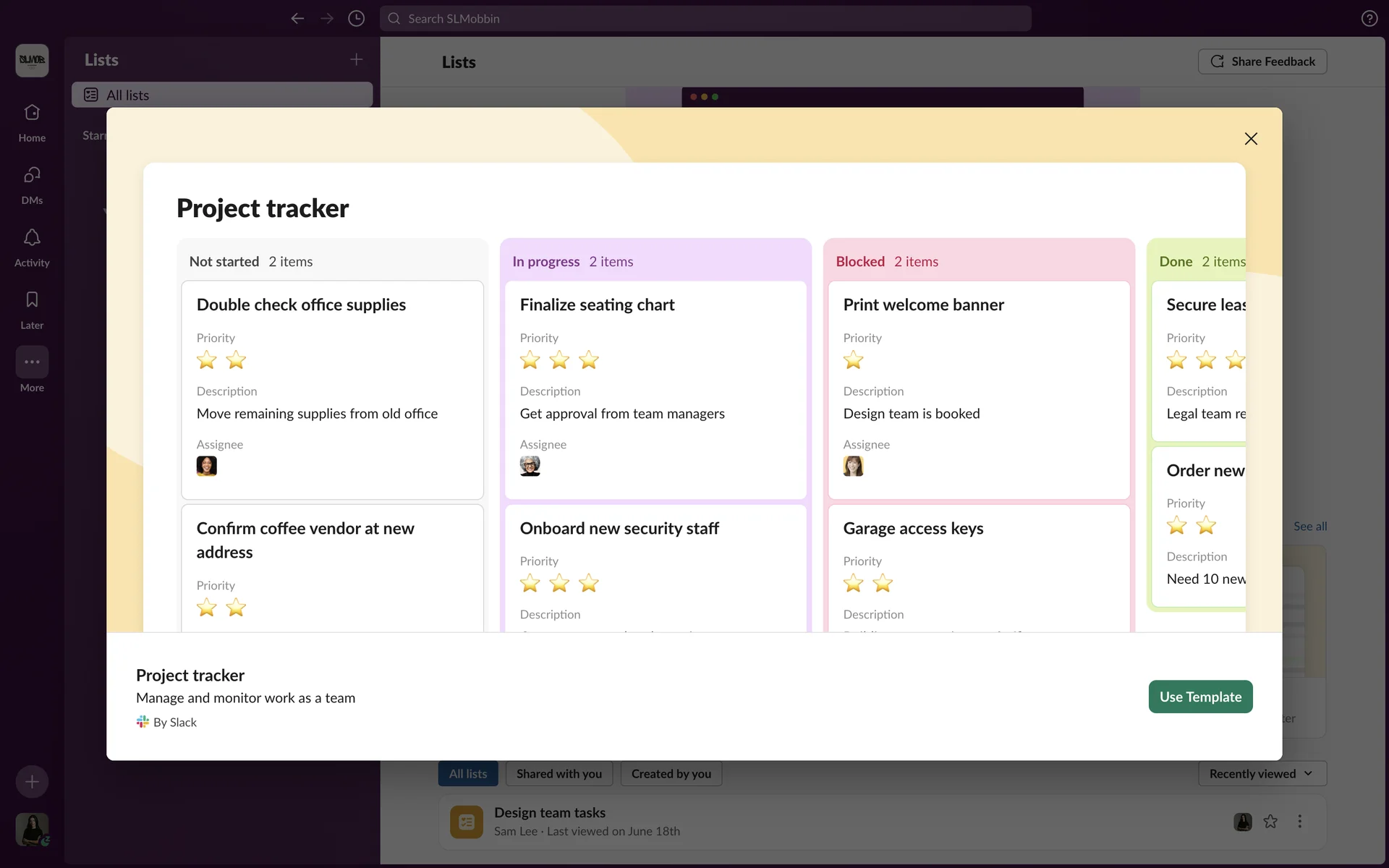Open the Home sidebar icon

pos(32,114)
